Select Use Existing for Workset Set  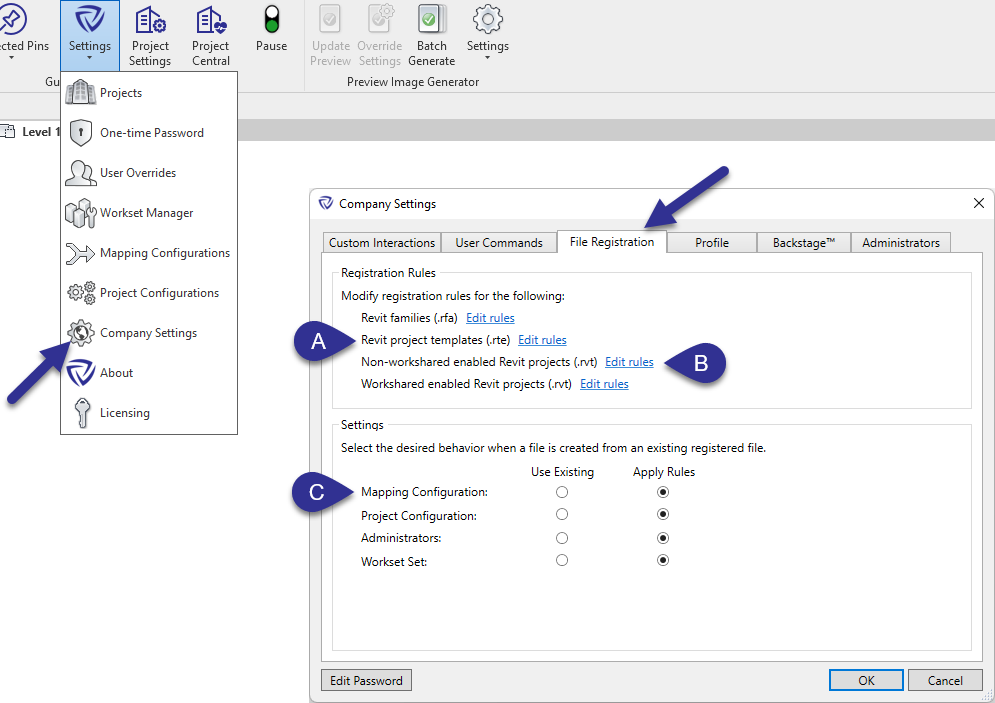coord(562,561)
